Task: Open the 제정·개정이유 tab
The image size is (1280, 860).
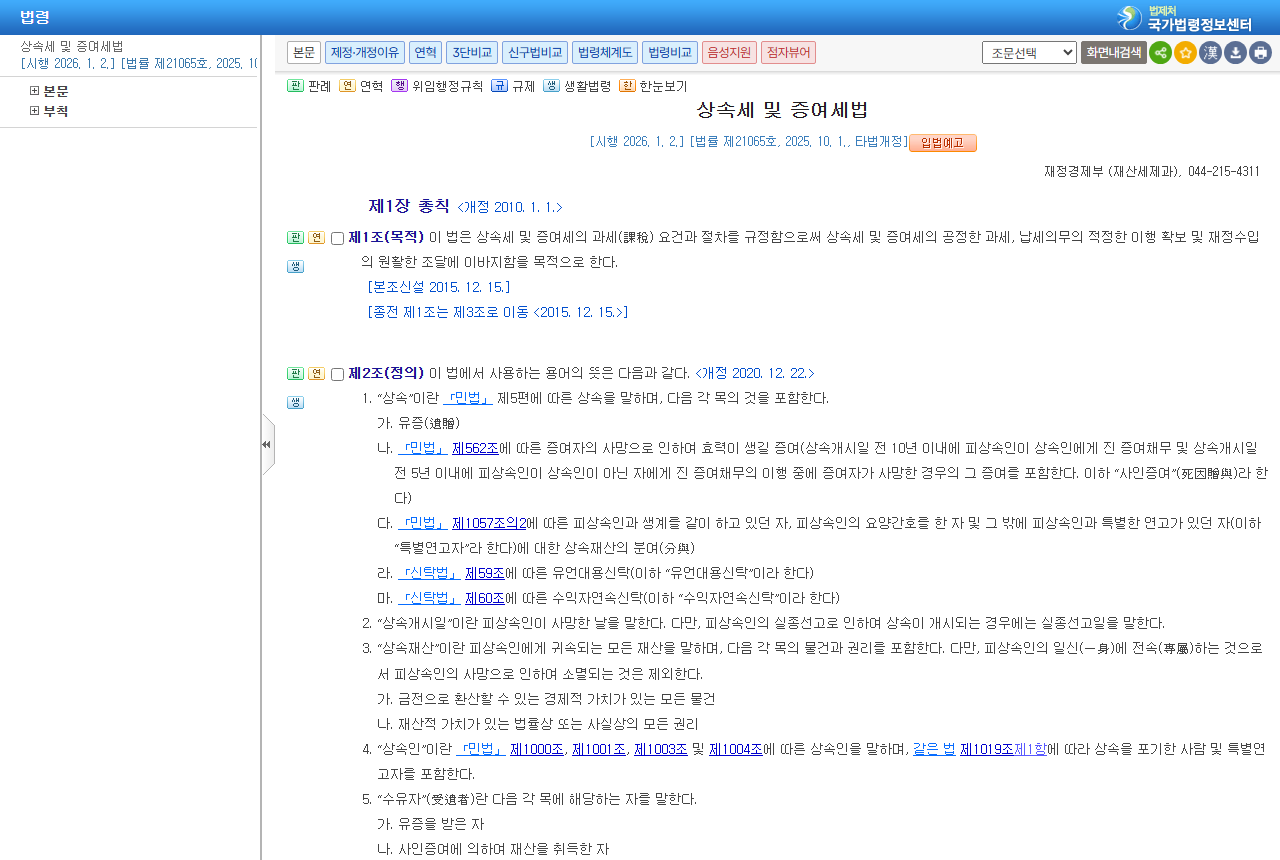Action: 365,53
